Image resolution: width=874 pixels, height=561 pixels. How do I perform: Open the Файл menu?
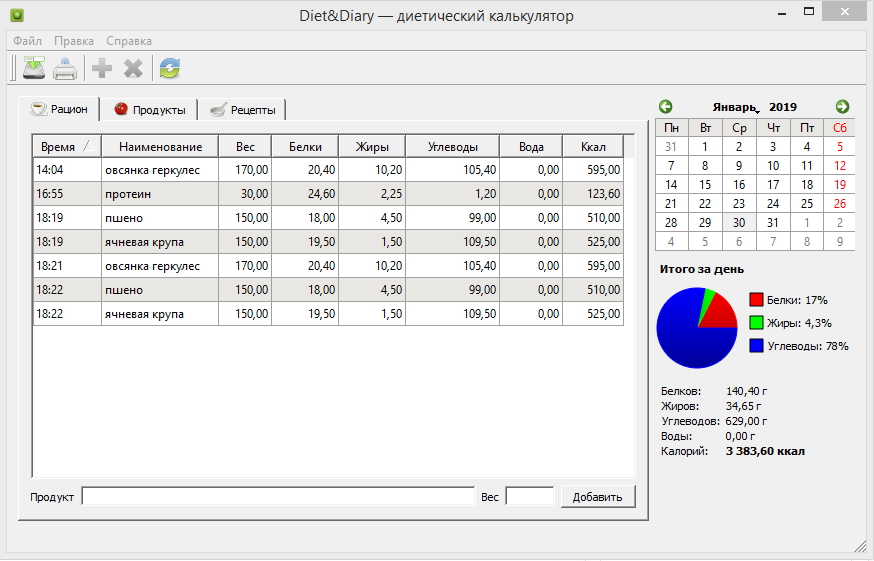(x=27, y=41)
